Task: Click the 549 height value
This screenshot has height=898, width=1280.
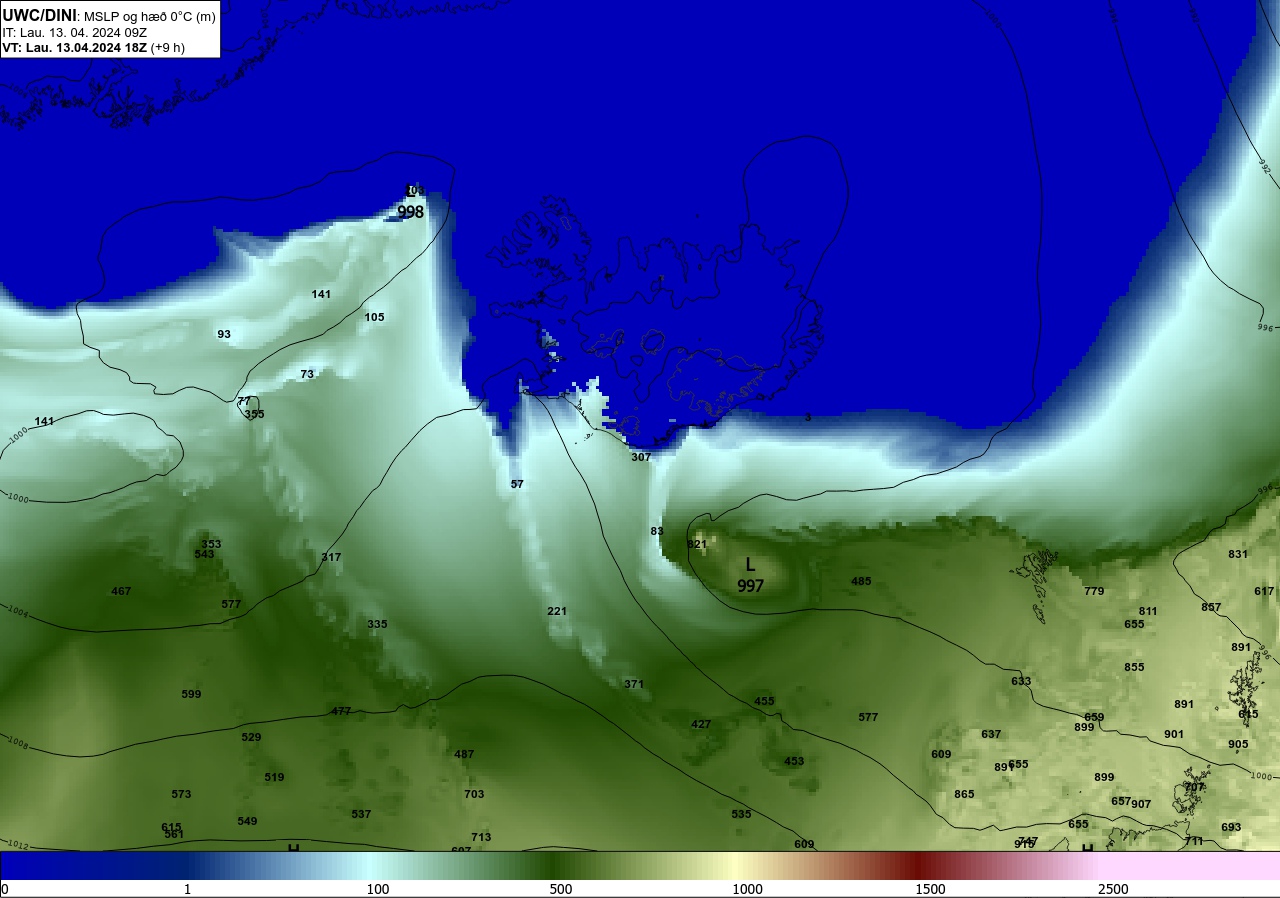Action: [247, 821]
